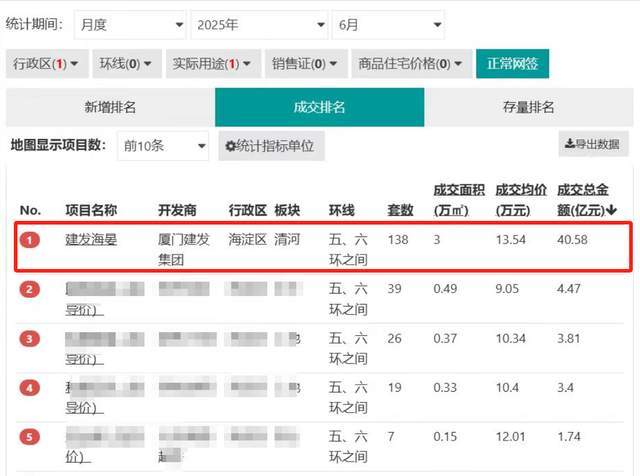Click the 40.58 total amount cell
This screenshot has height=476, width=640.
(572, 240)
